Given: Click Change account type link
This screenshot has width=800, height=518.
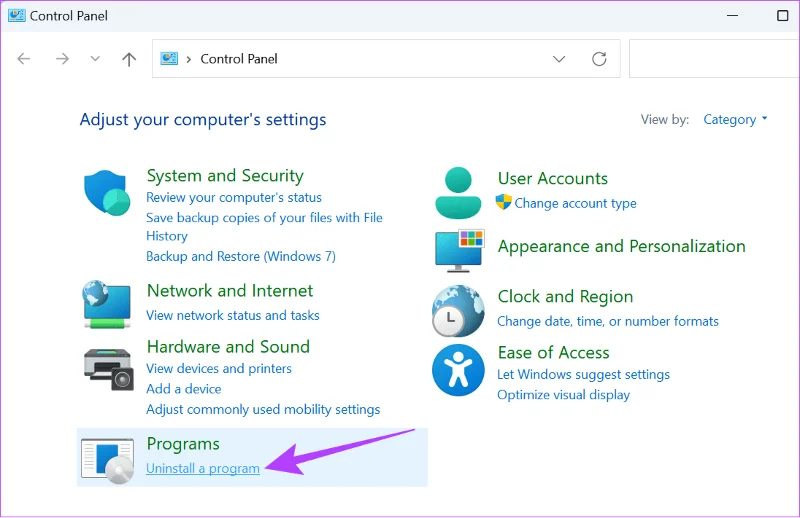Looking at the screenshot, I should 575,203.
